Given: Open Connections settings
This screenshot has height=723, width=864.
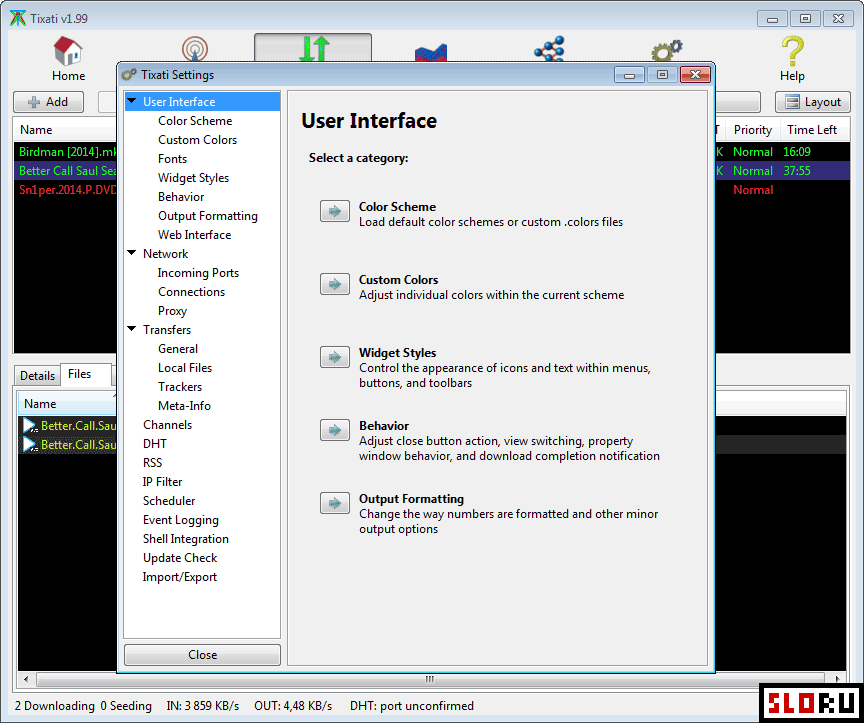Looking at the screenshot, I should click(191, 292).
